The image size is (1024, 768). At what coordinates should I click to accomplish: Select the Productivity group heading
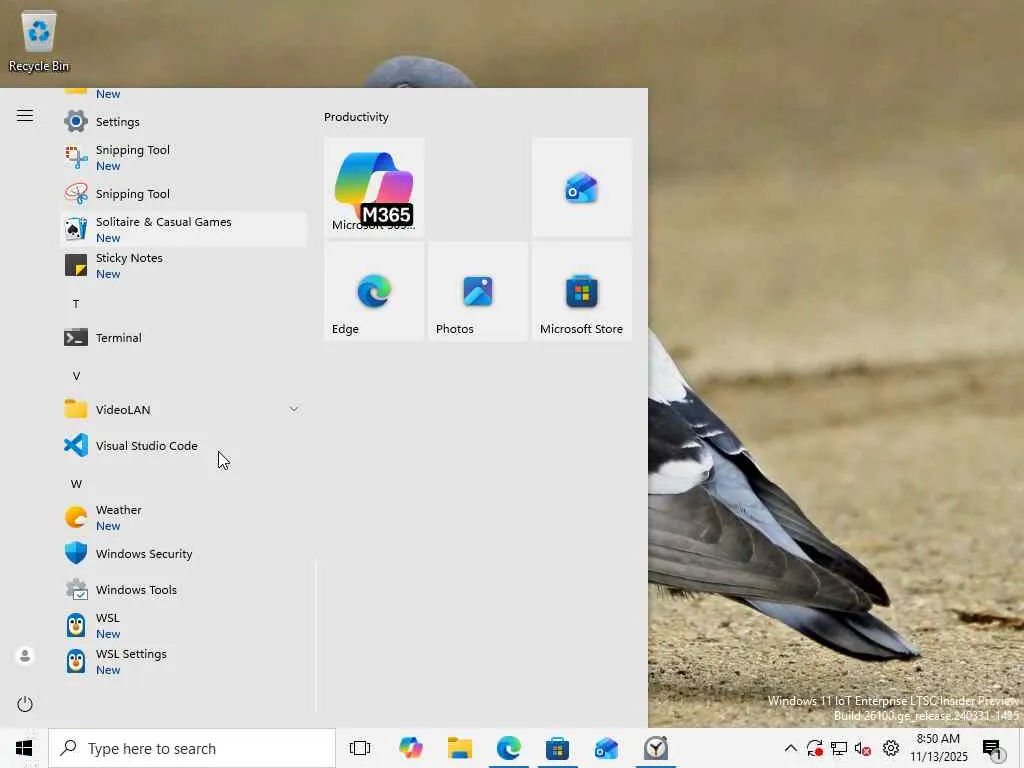tap(356, 117)
